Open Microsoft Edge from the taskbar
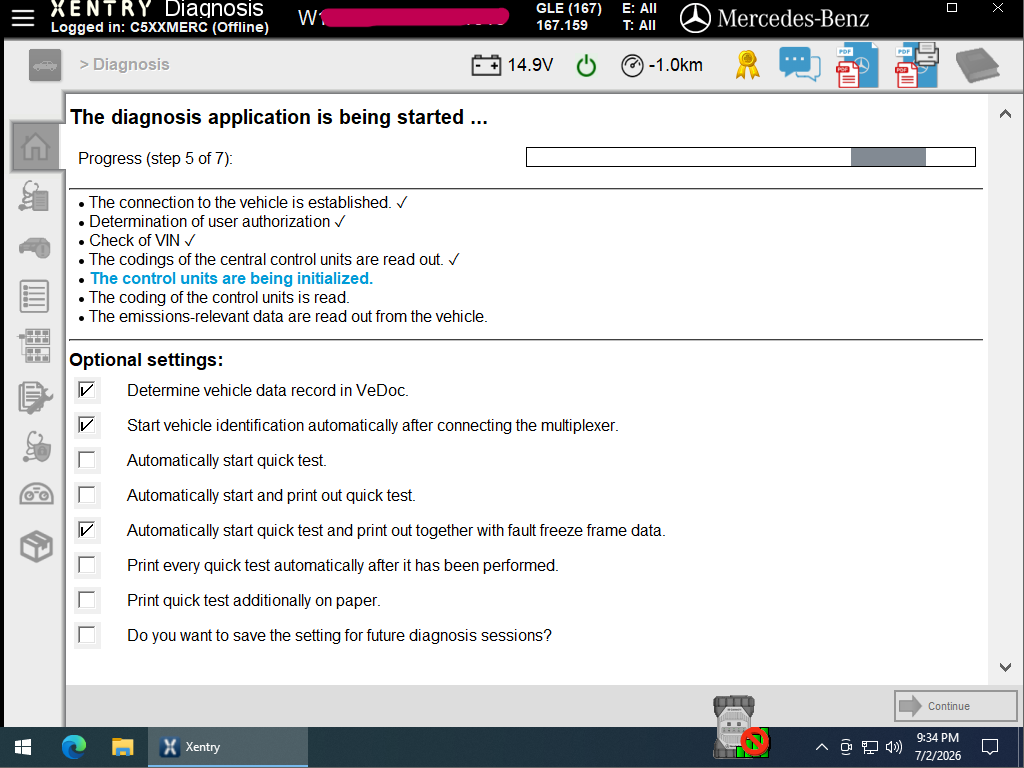Image resolution: width=1024 pixels, height=768 pixels. [74, 747]
